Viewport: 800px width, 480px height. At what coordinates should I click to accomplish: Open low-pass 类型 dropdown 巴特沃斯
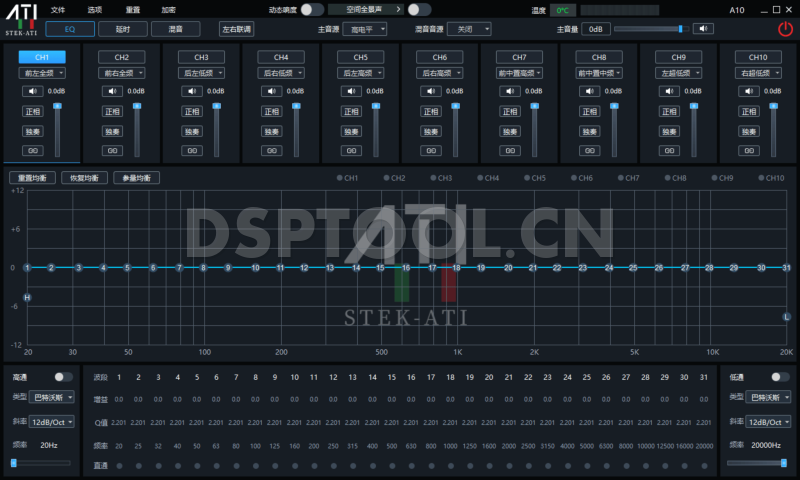768,397
